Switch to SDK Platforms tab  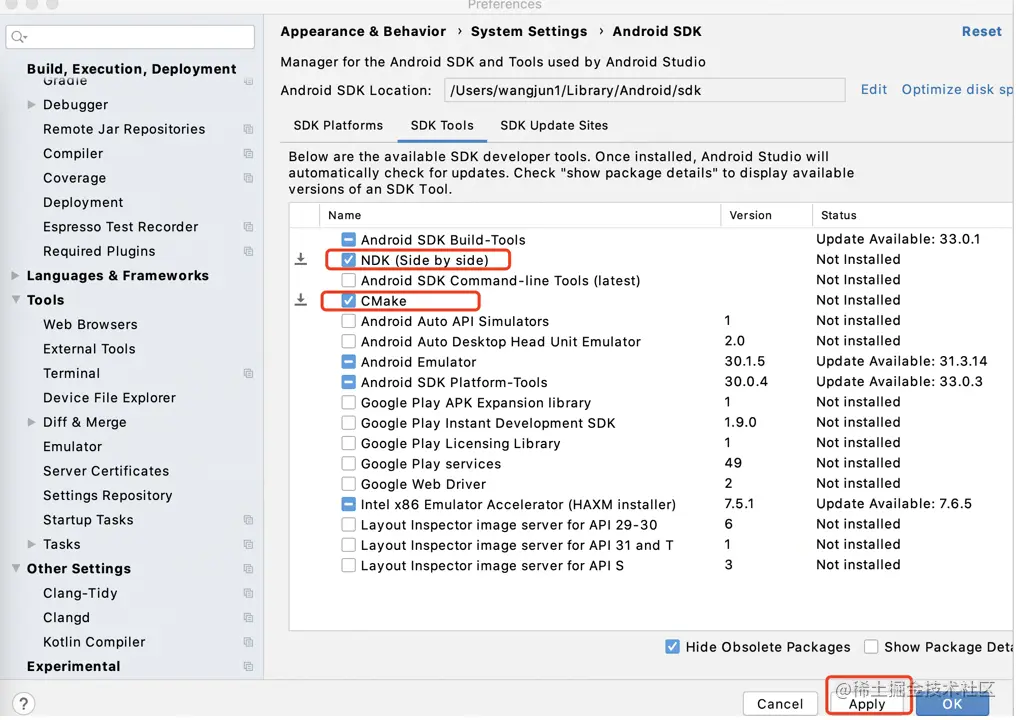tap(338, 125)
